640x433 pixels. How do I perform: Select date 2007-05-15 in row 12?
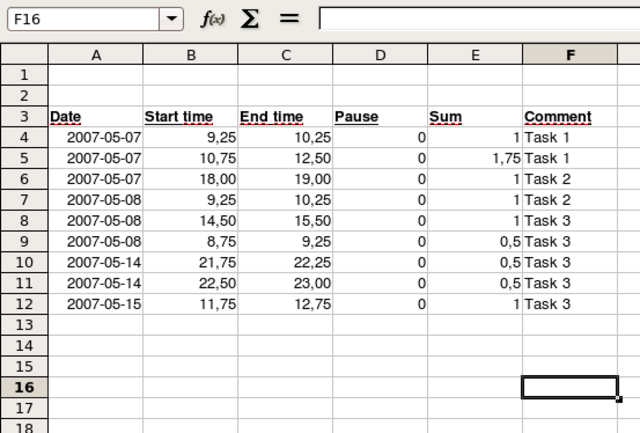tap(96, 304)
